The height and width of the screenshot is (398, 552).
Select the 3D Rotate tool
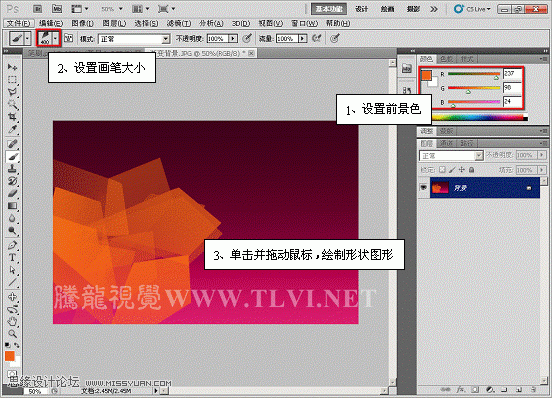(12, 297)
